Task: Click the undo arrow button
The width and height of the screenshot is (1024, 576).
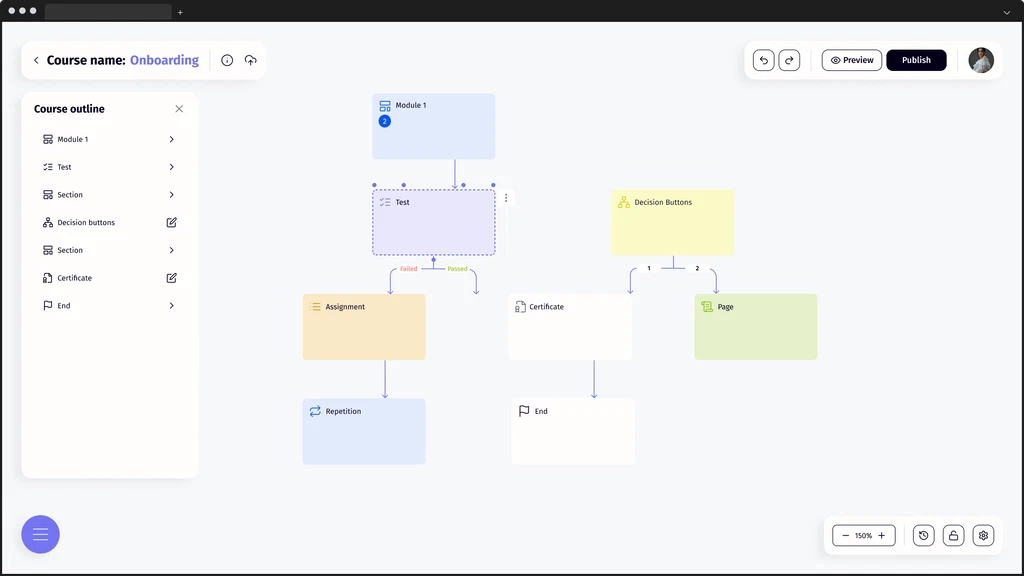Action: pos(764,60)
